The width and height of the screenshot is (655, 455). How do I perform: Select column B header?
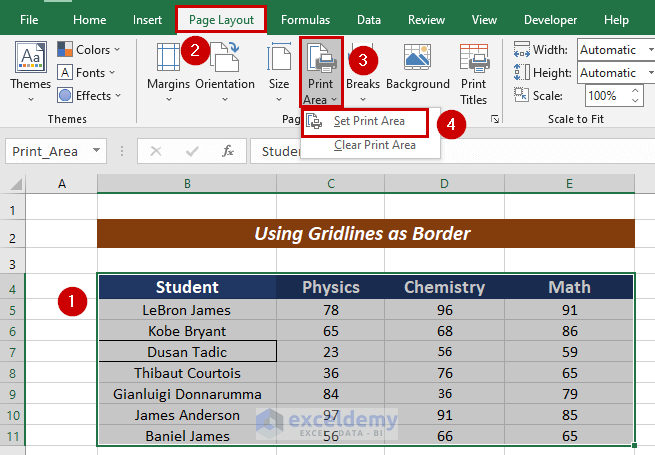point(187,184)
